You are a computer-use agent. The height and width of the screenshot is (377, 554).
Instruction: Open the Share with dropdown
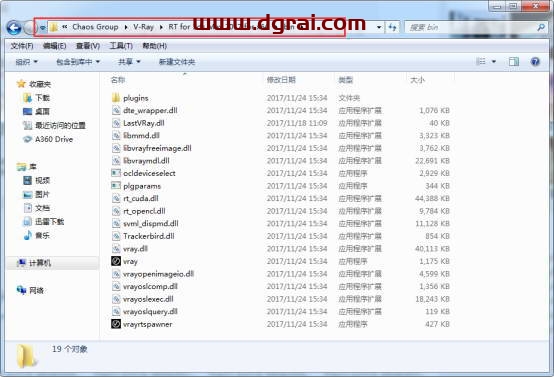[129, 62]
